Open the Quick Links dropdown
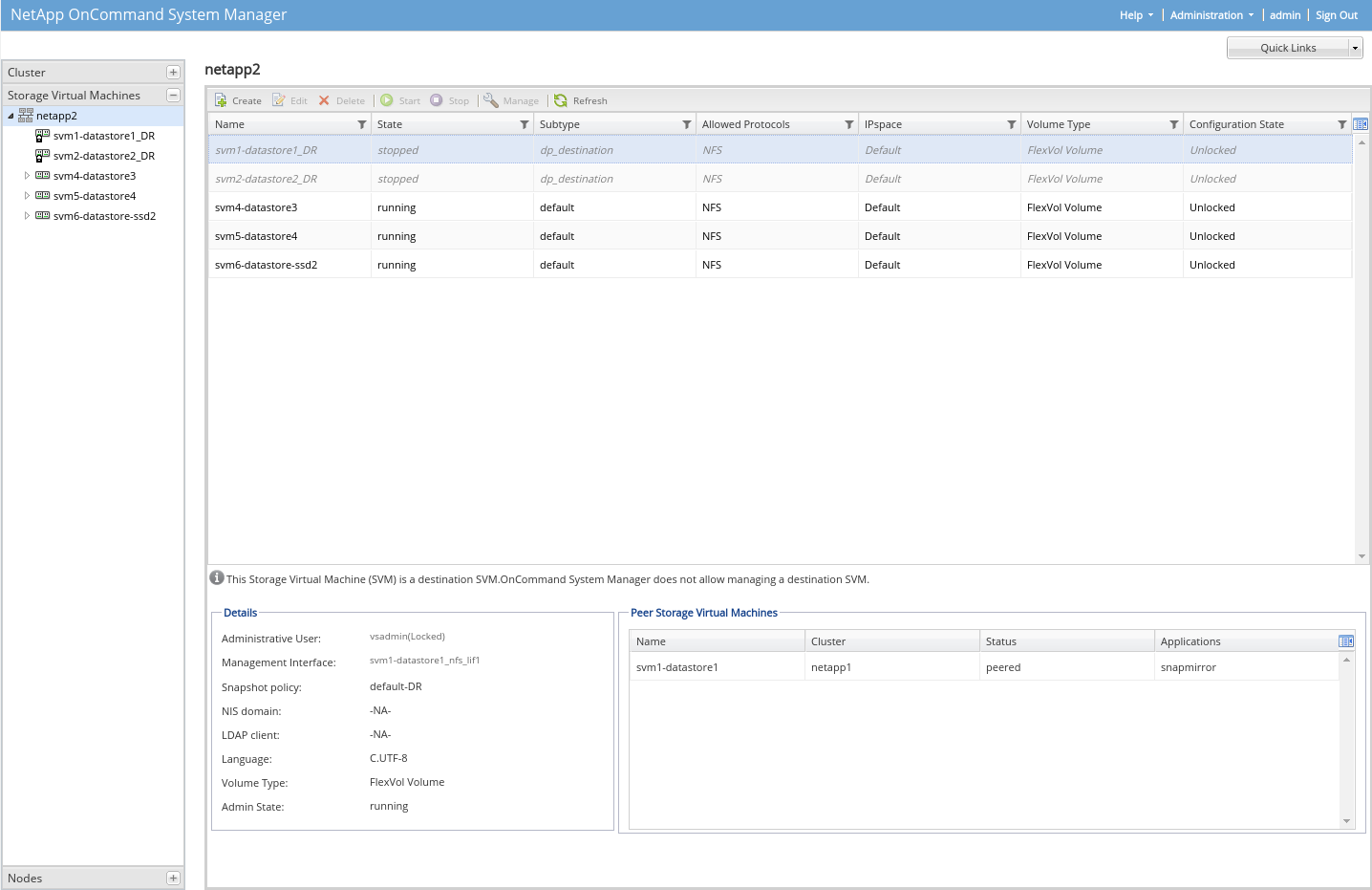This screenshot has width=1372, height=890. pos(1355,48)
